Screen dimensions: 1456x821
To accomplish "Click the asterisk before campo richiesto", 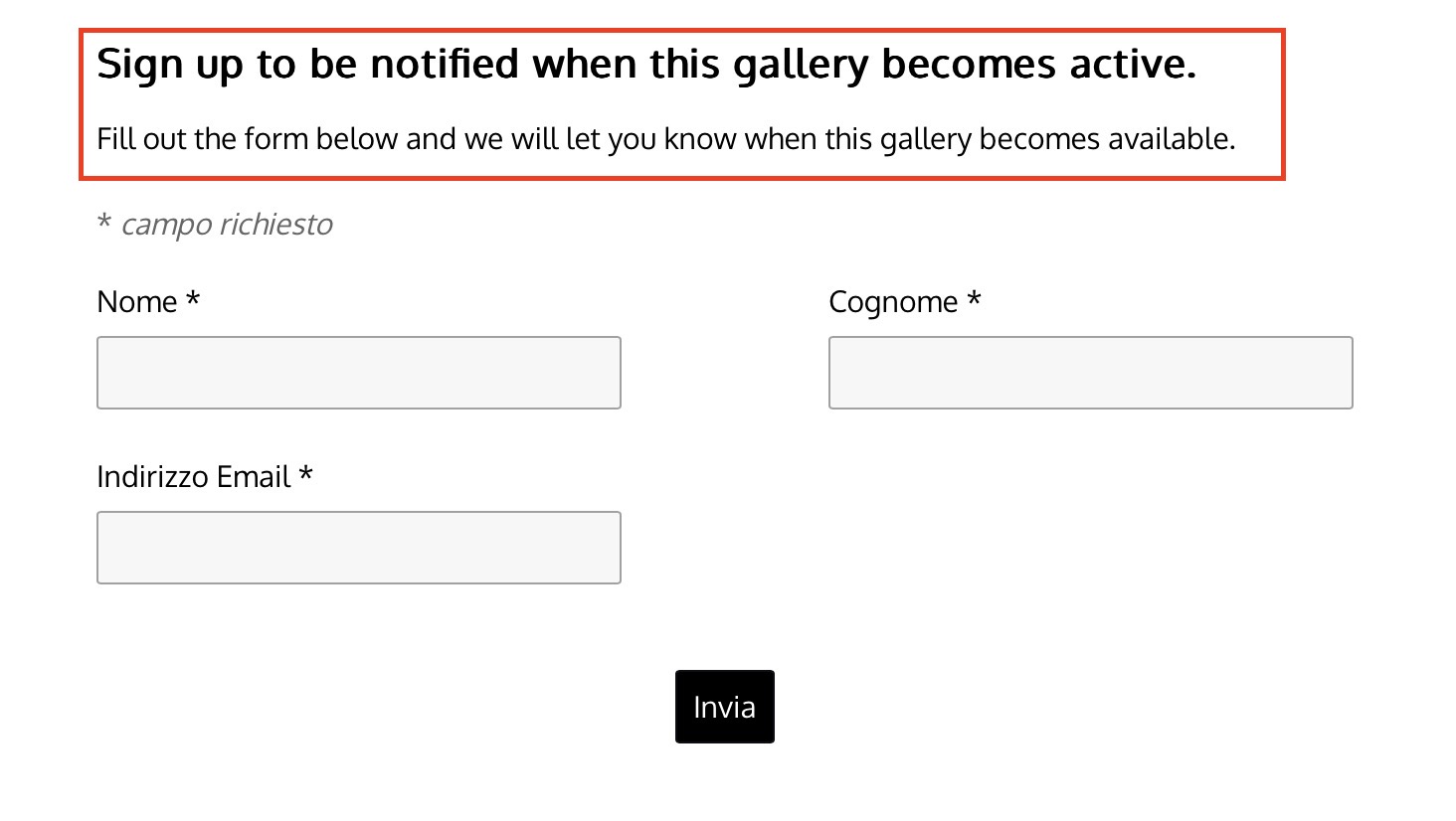I will point(103,221).
